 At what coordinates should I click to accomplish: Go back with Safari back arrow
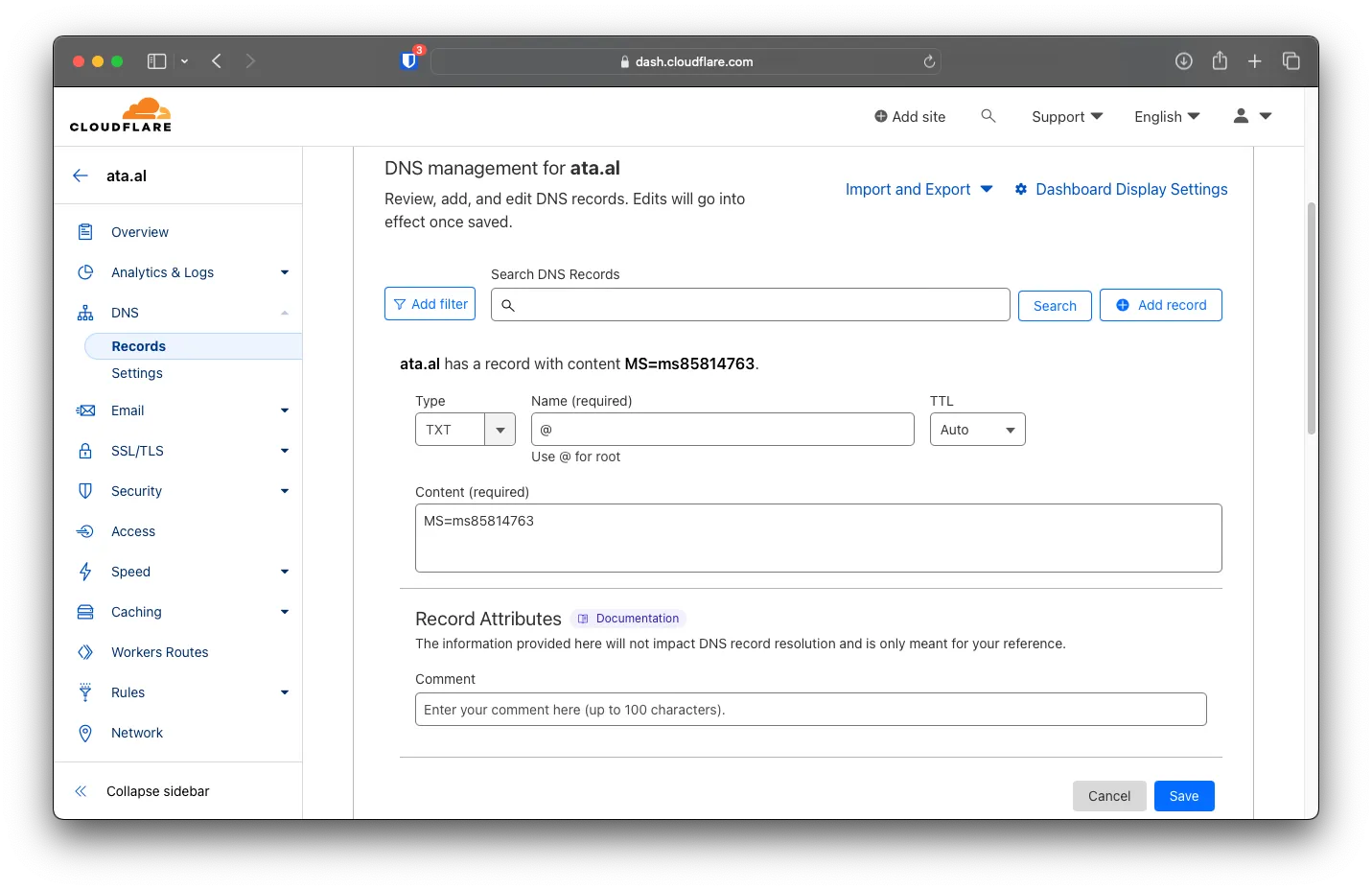217,61
